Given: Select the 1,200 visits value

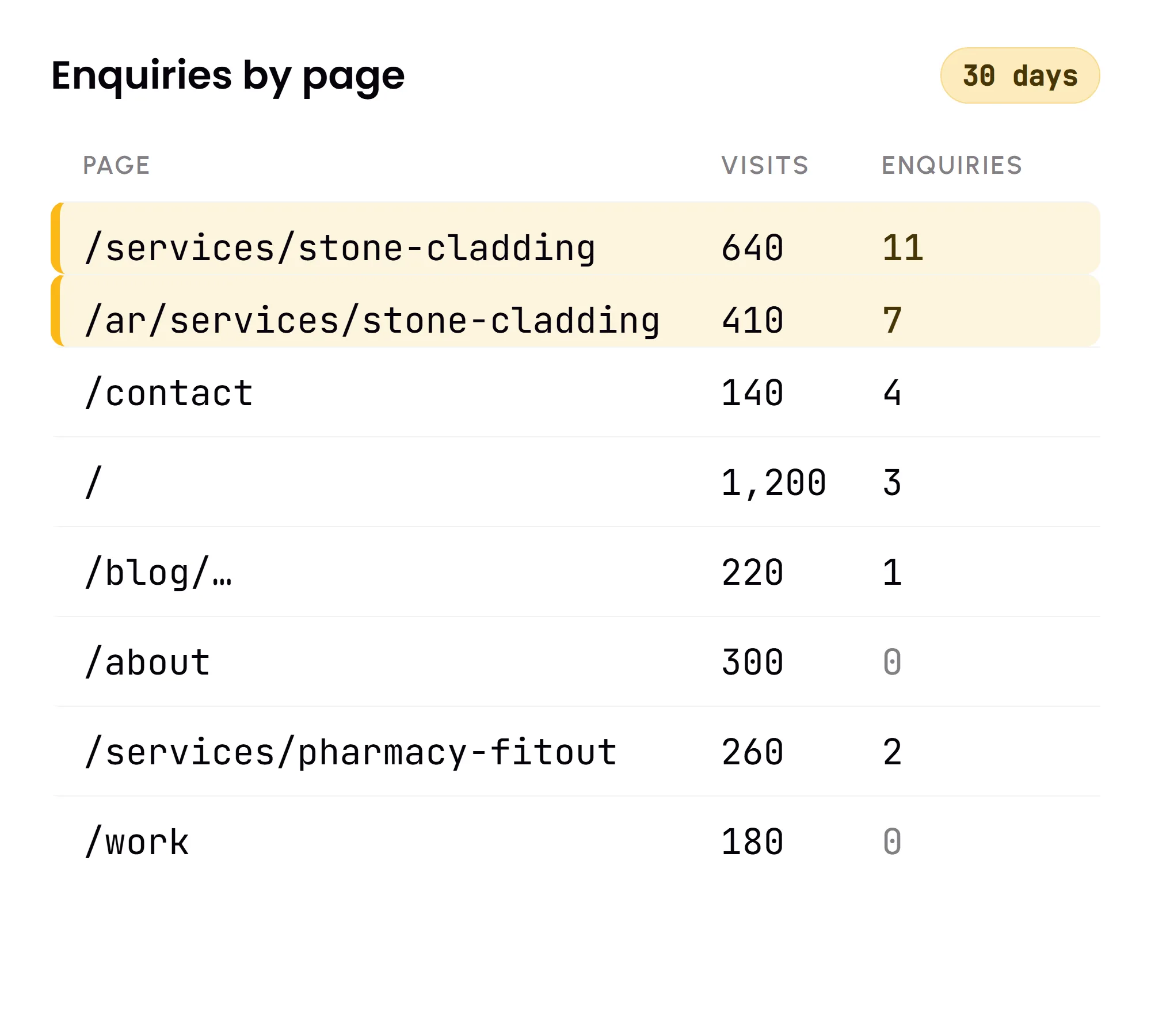Looking at the screenshot, I should pos(773,483).
